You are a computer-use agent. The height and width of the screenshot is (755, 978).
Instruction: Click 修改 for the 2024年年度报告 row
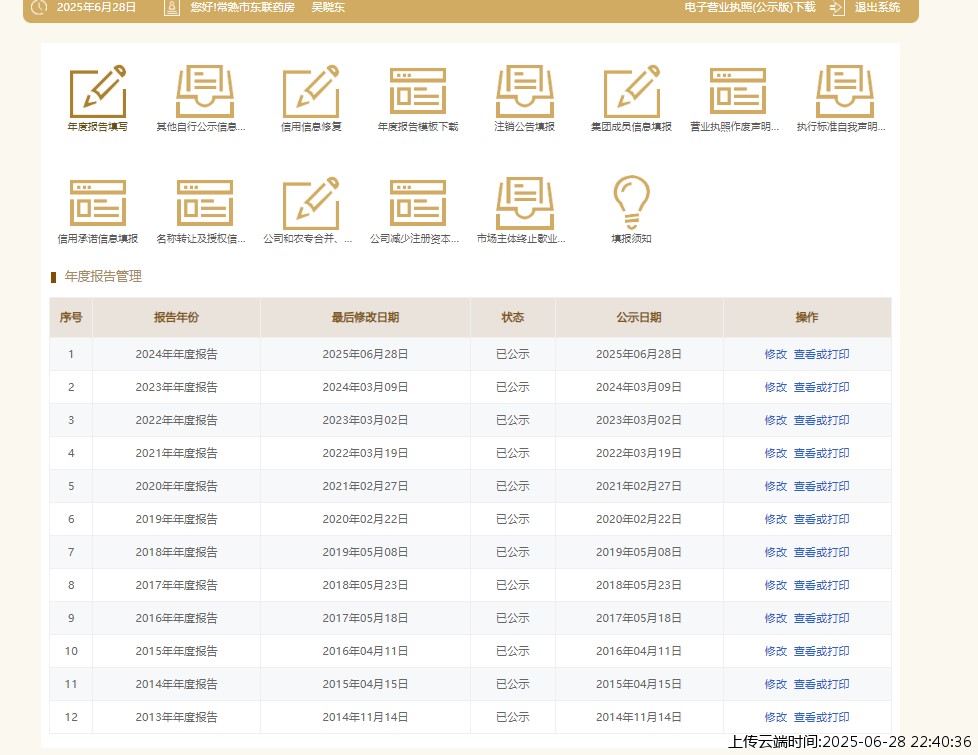tap(776, 354)
